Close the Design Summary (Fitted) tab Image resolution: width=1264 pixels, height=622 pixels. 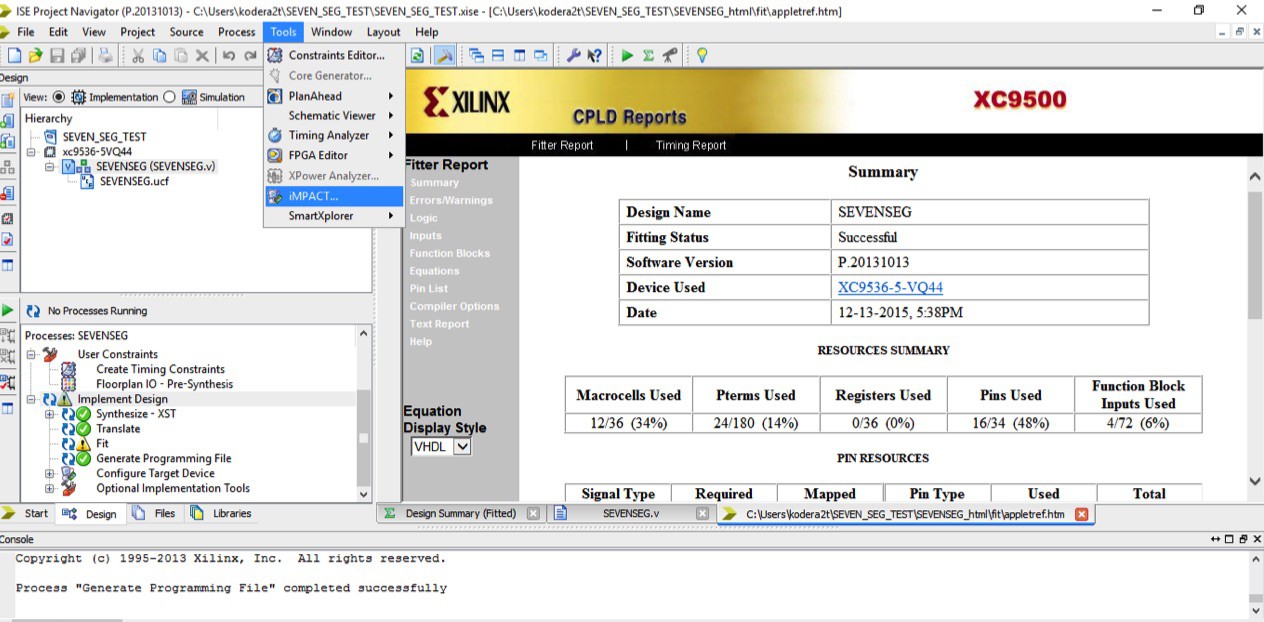[533, 514]
